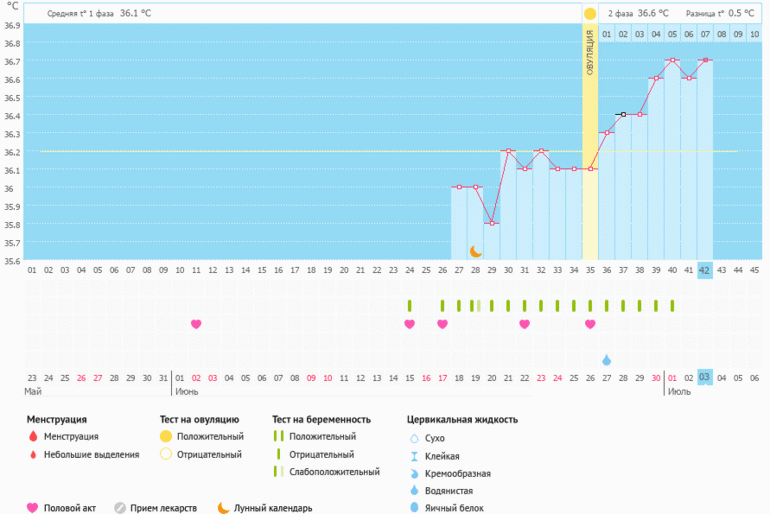Click the gray pill icon for Прием лекарств
770x514 pixels.
click(120, 507)
